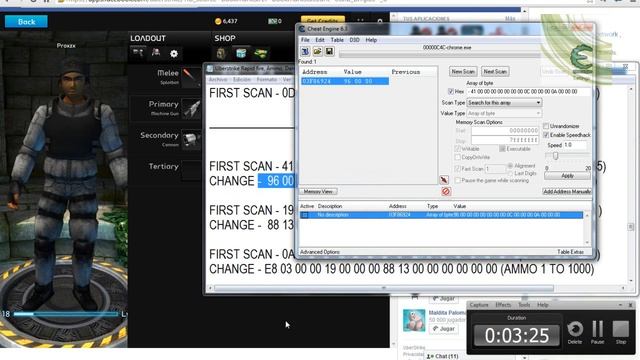The width and height of the screenshot is (640, 360).
Task: Select the Alignment radio button
Action: (x=510, y=166)
